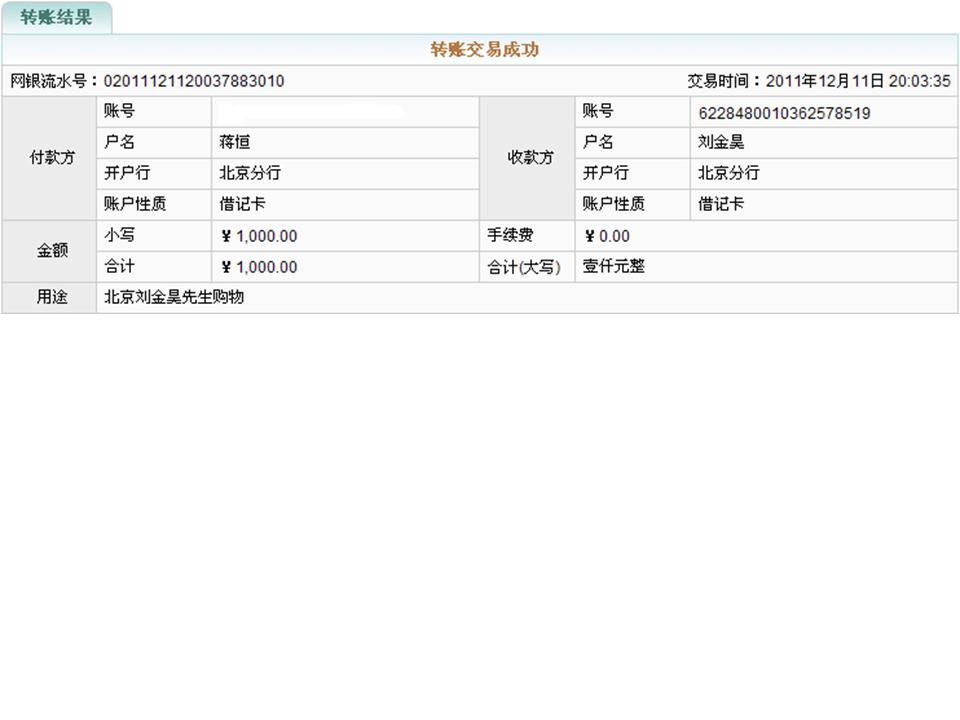Click the 用途 text 北京刘金昊先生购物
Image resolution: width=960 pixels, height=720 pixels.
click(x=174, y=298)
